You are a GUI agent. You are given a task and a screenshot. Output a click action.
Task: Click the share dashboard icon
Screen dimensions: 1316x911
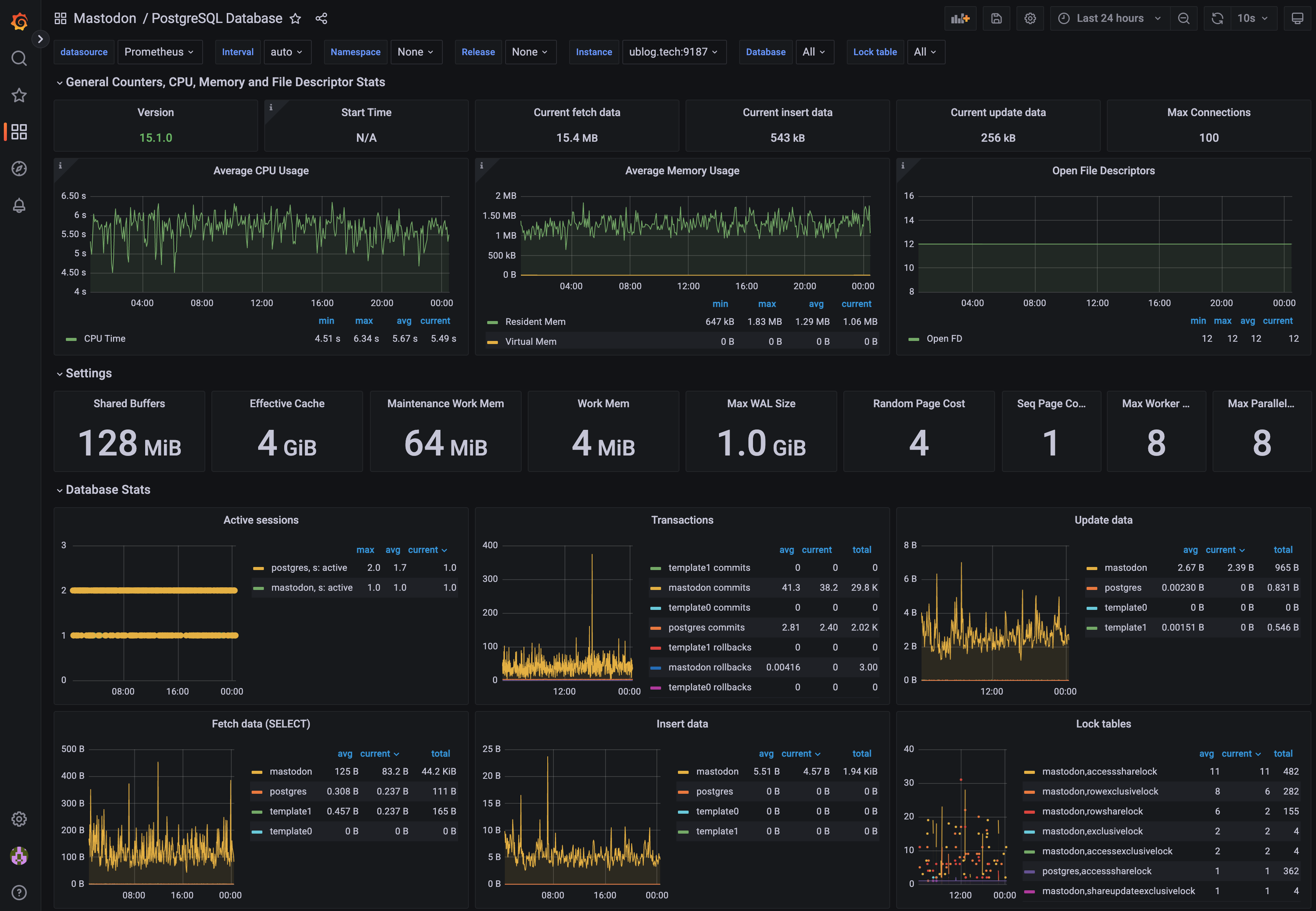click(x=321, y=19)
